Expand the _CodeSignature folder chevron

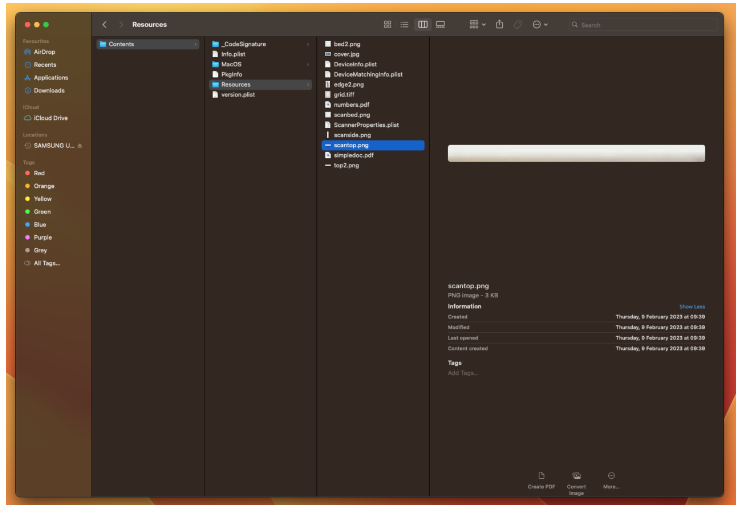tap(308, 45)
